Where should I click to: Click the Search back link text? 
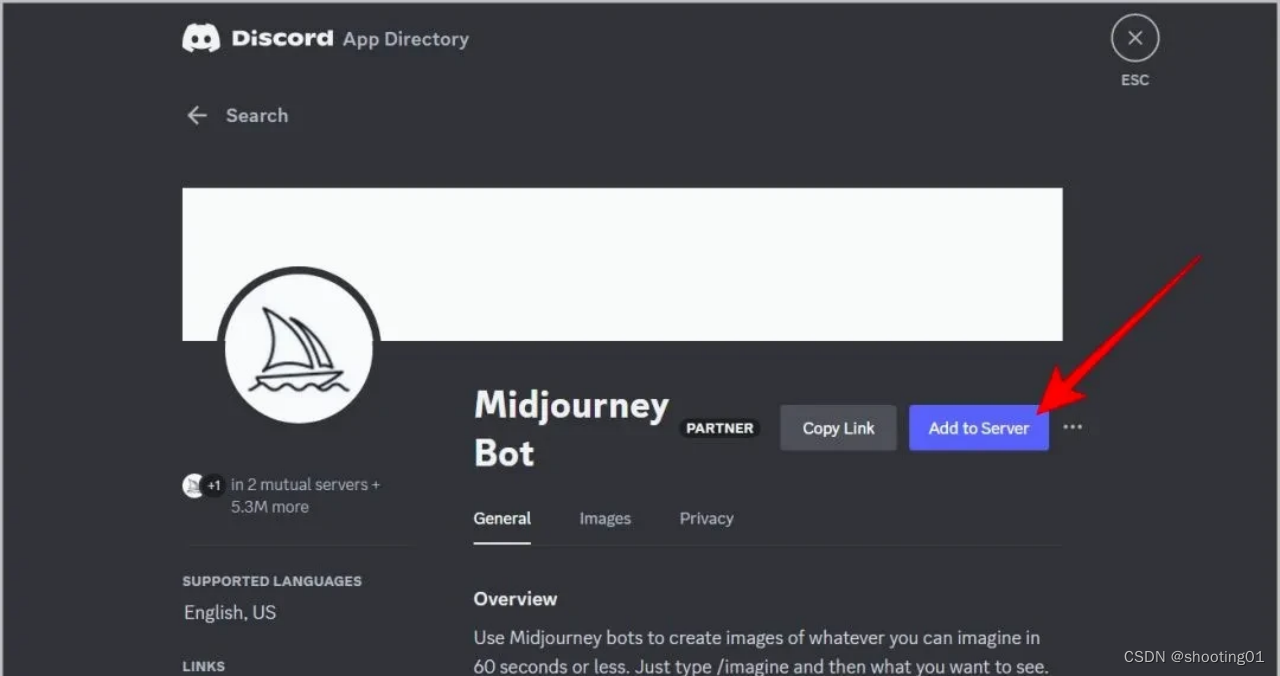coord(257,115)
